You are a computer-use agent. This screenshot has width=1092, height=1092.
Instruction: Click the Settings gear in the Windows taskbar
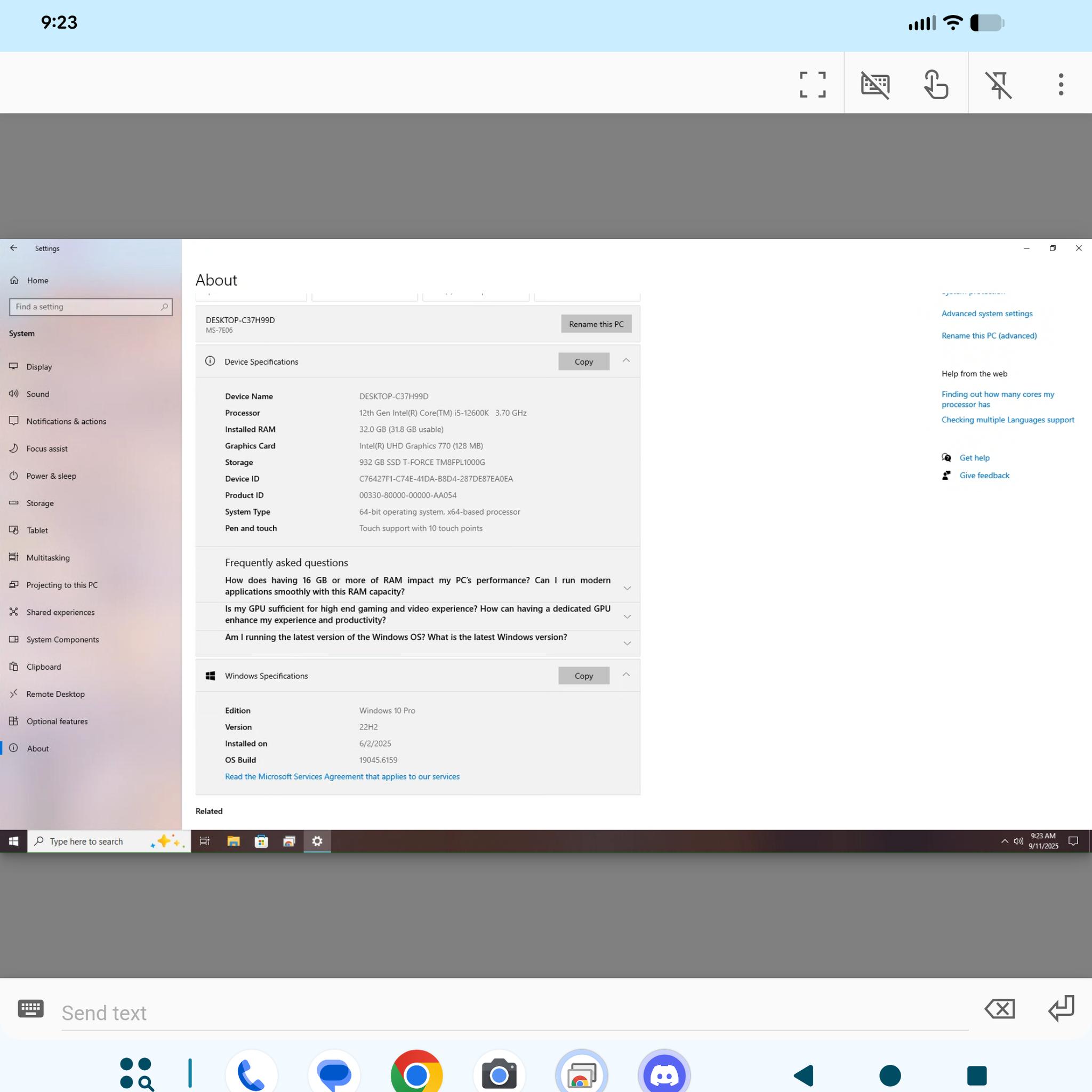[317, 841]
